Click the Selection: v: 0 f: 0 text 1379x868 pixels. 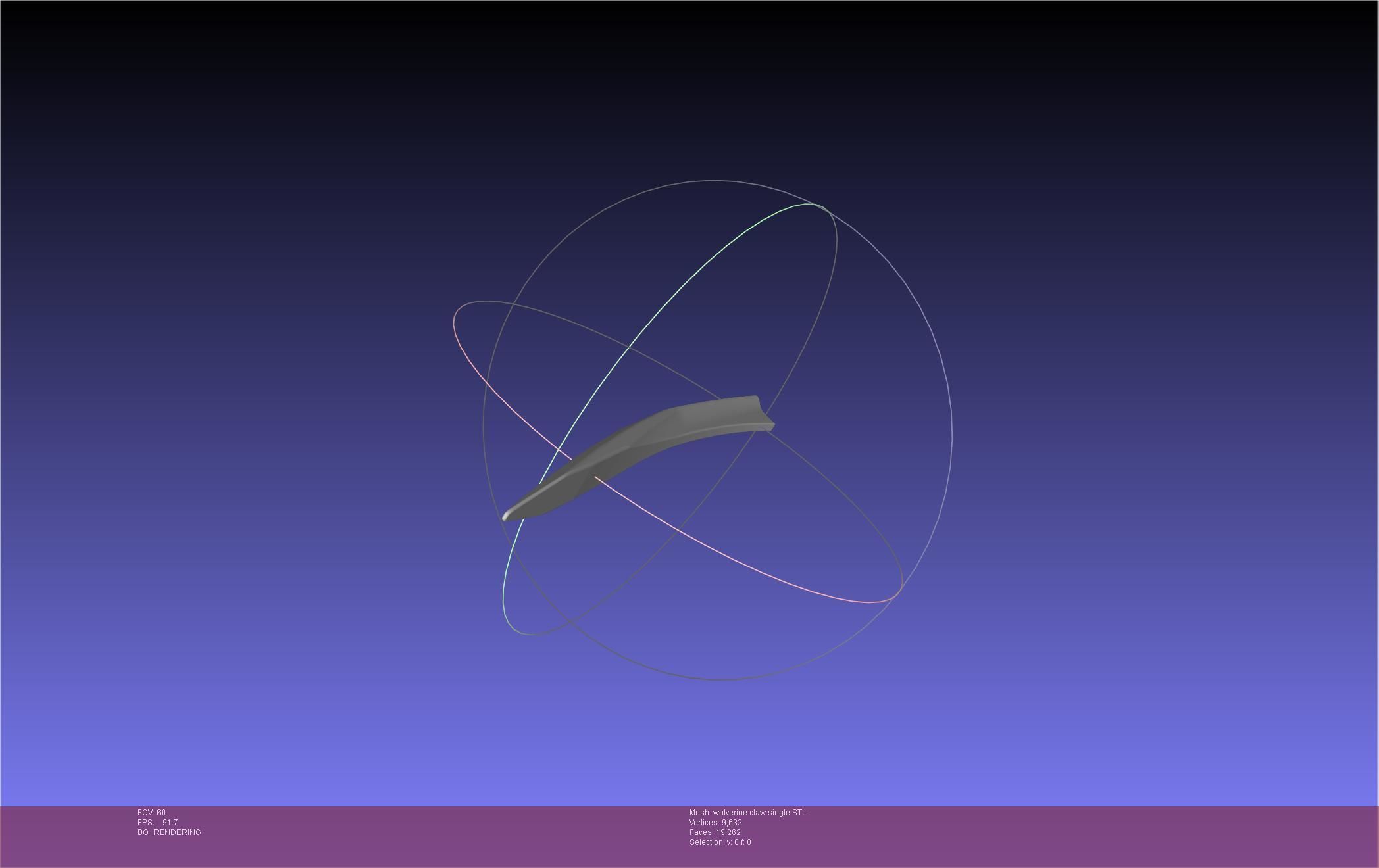point(720,842)
